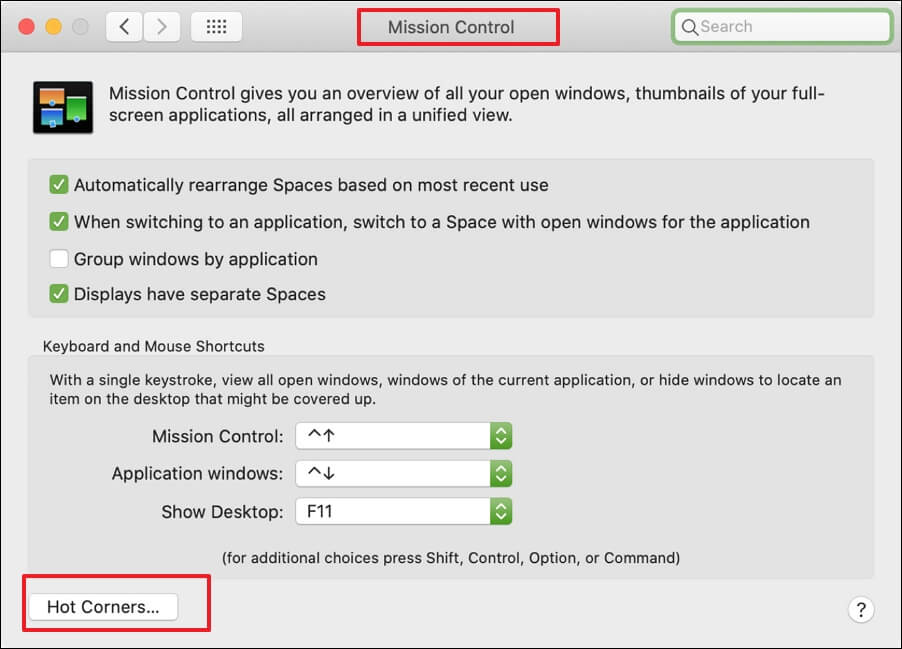Open help with the question mark button
The image size is (902, 649).
click(x=861, y=609)
